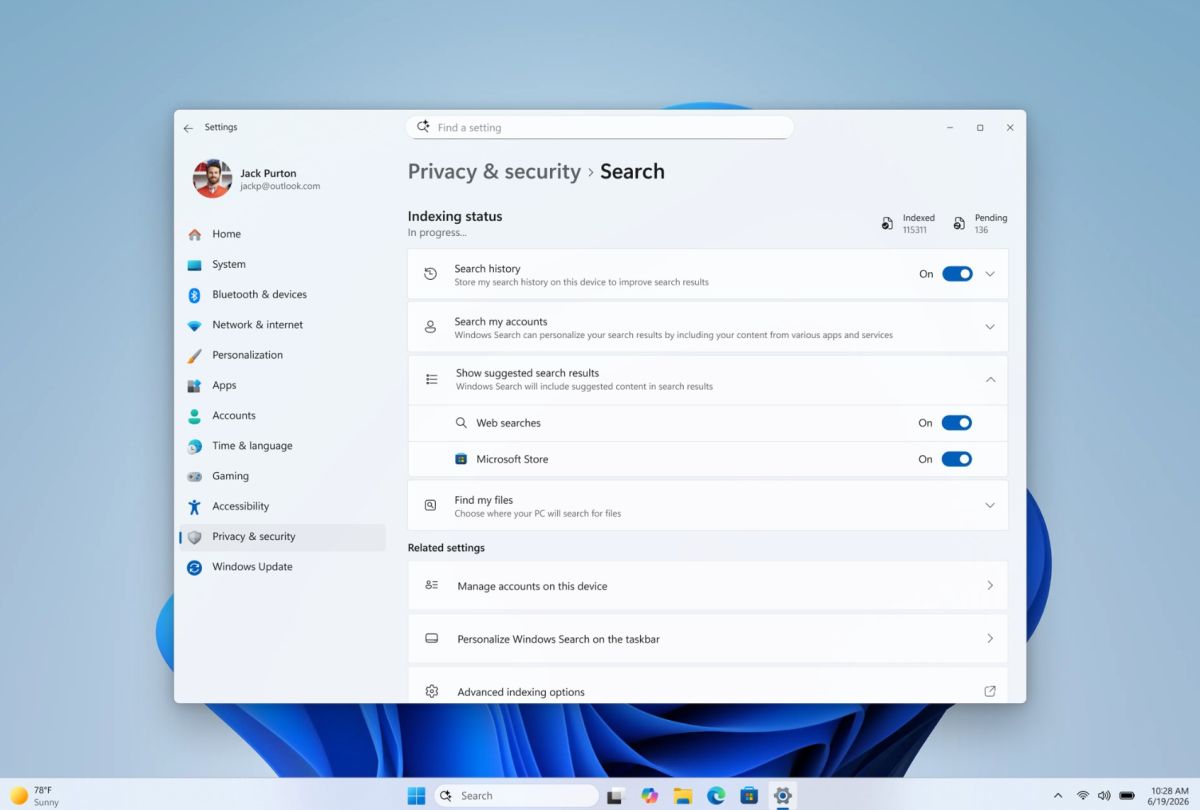Open the Gaming controller icon
The width and height of the screenshot is (1200, 810).
[194, 476]
